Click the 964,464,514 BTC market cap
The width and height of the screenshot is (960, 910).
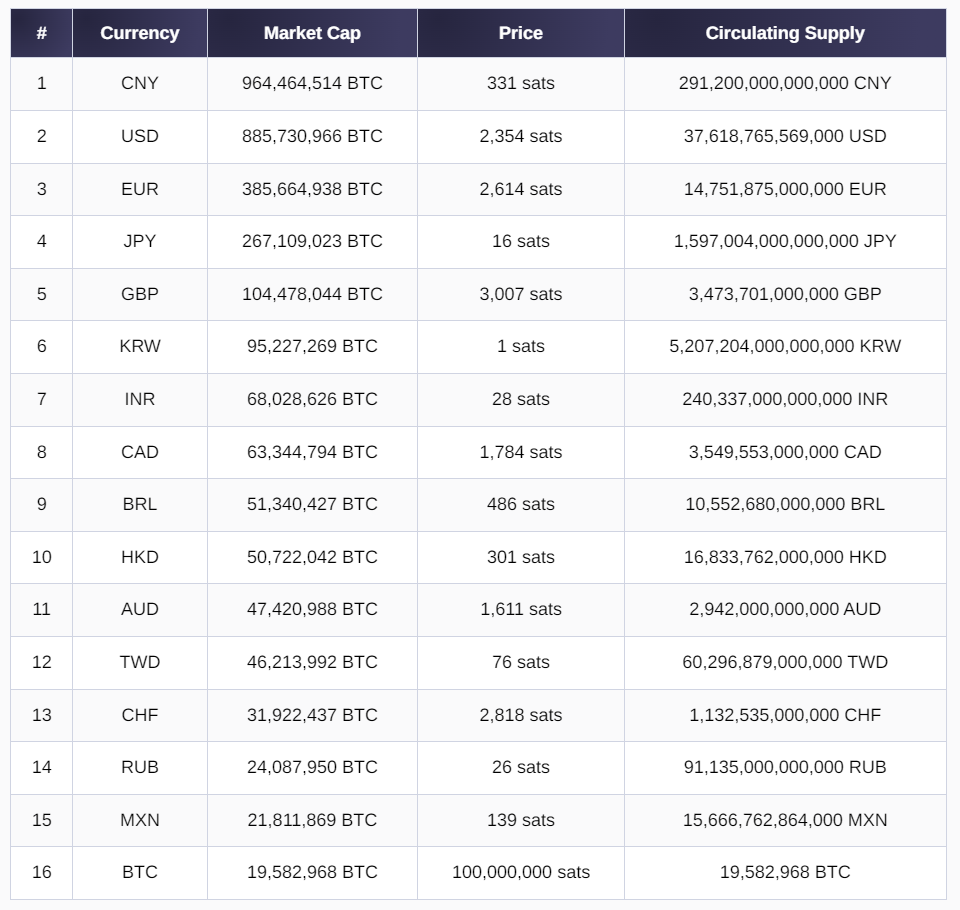[312, 83]
